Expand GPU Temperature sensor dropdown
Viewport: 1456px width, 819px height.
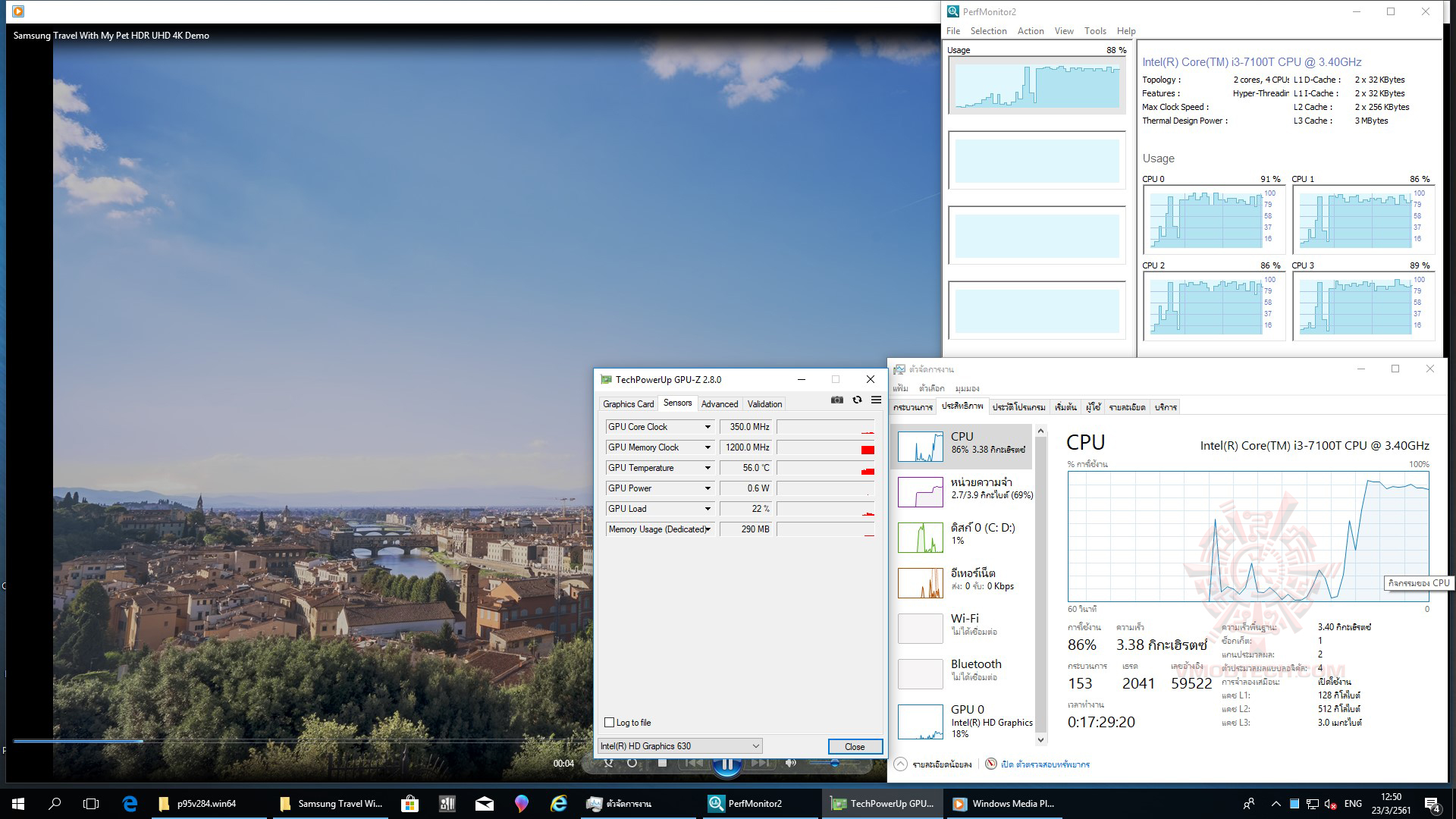click(707, 468)
